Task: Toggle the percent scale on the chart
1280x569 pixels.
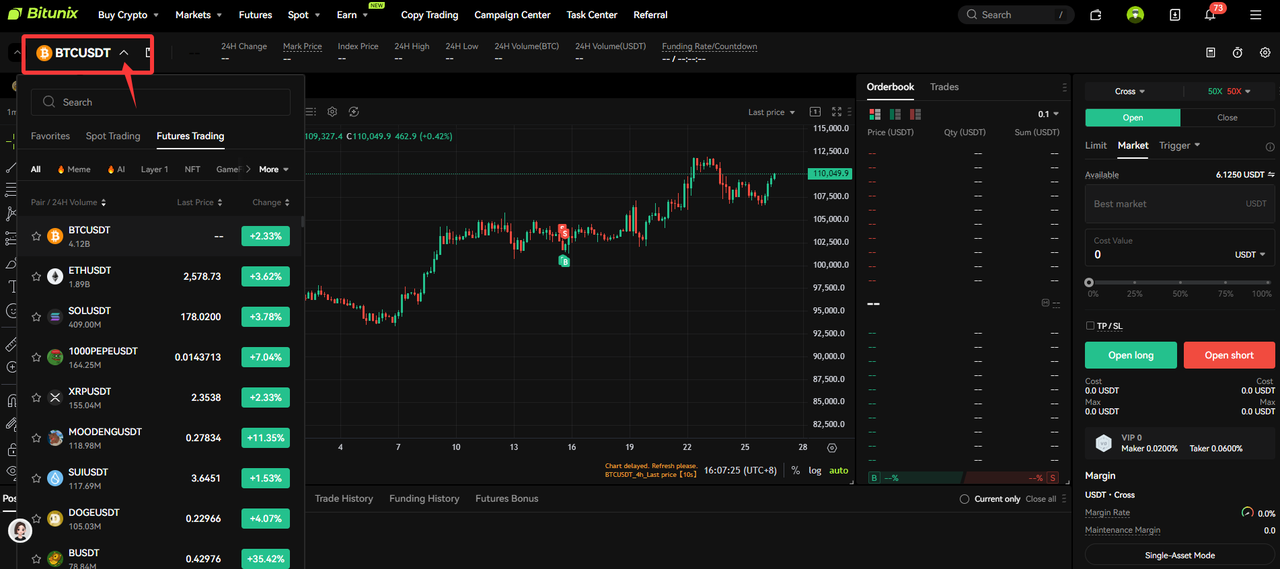Action: tap(796, 470)
